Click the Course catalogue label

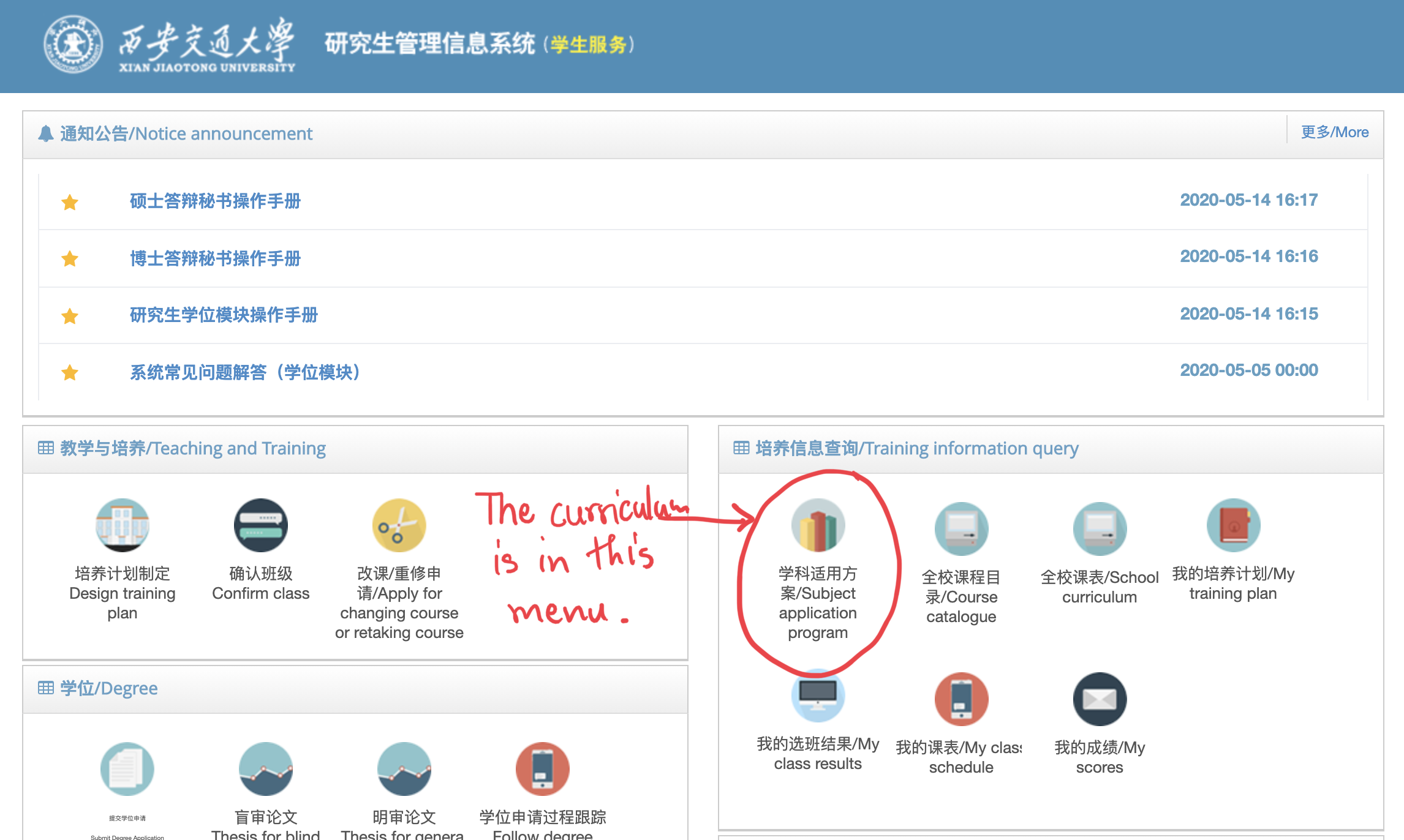click(x=961, y=596)
